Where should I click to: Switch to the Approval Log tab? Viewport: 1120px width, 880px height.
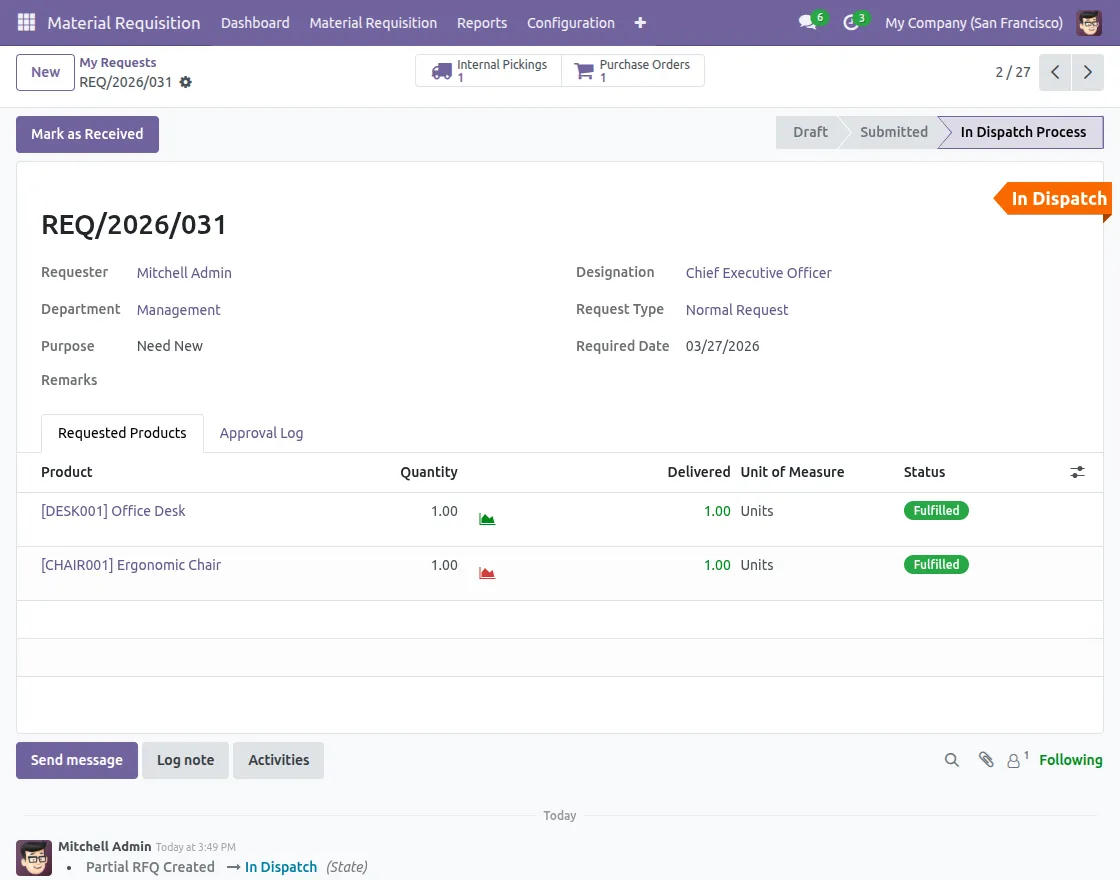coord(261,433)
